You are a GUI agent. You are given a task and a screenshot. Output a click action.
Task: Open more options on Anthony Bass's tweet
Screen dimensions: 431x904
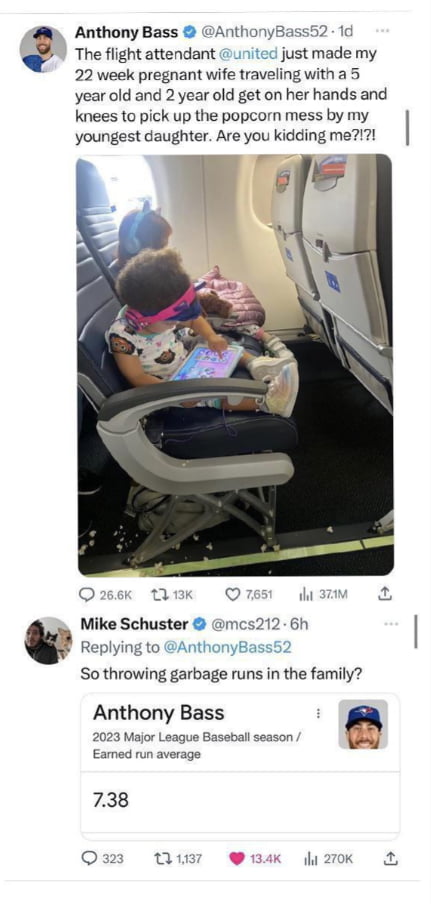(x=381, y=31)
